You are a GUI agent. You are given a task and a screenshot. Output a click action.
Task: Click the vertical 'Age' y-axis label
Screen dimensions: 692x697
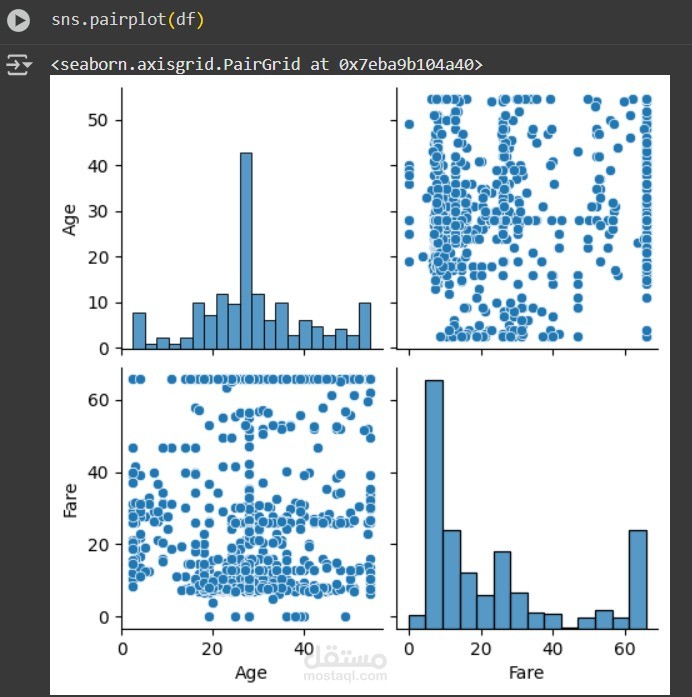click(x=70, y=218)
